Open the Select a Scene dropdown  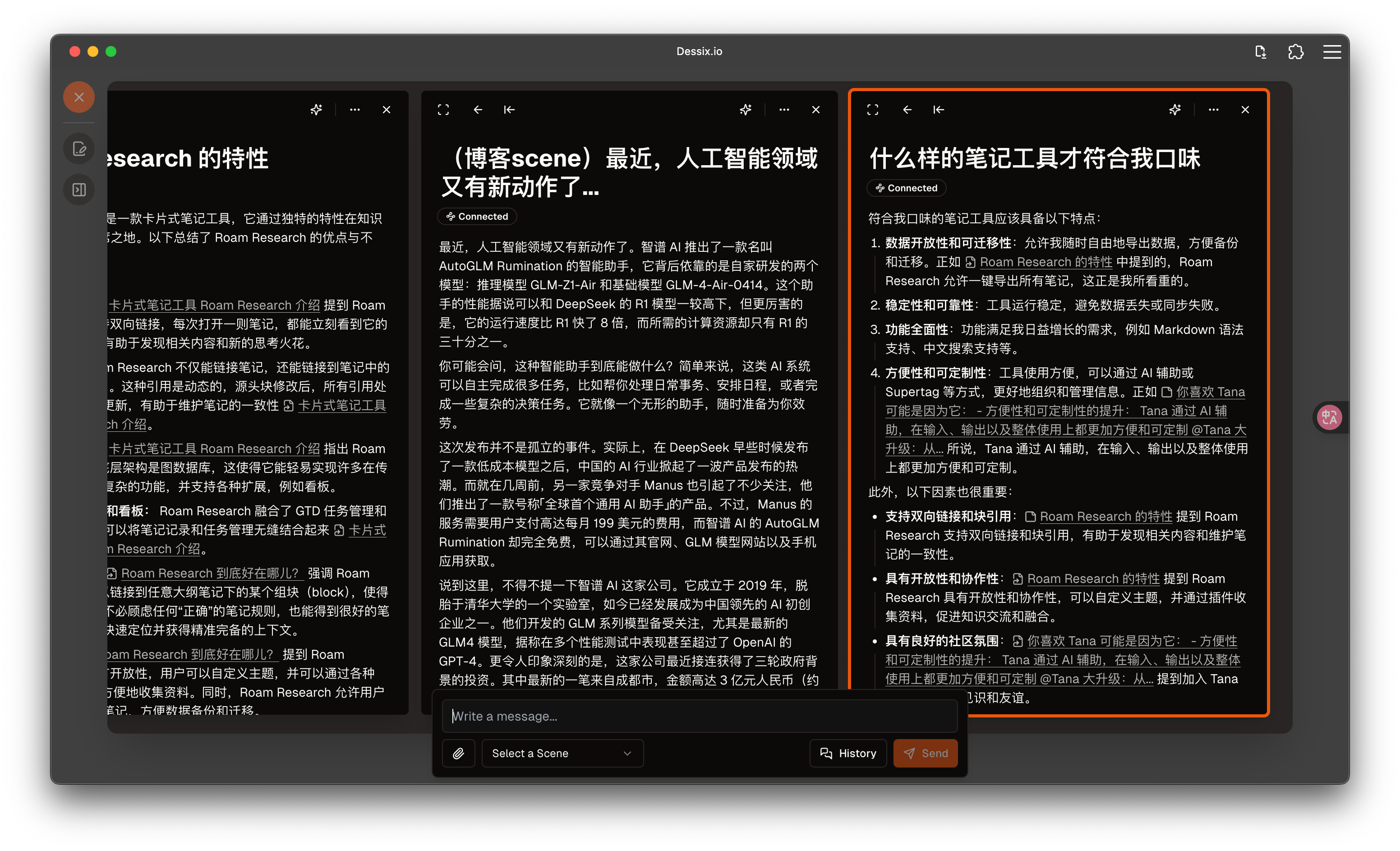pos(562,753)
